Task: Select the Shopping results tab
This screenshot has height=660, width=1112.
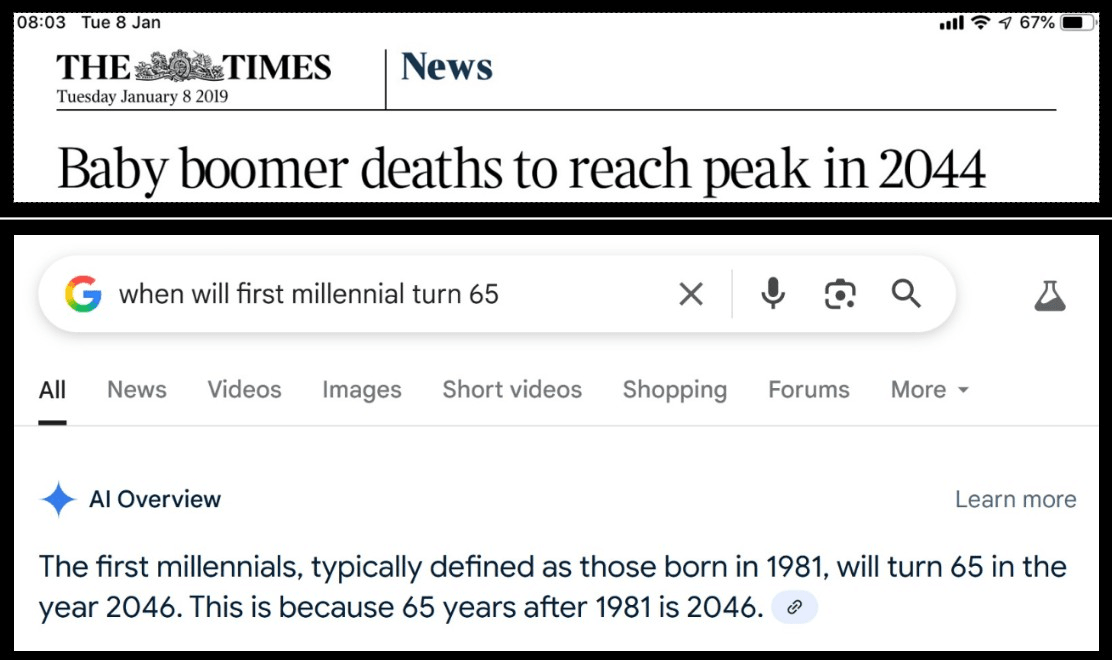Action: [674, 390]
